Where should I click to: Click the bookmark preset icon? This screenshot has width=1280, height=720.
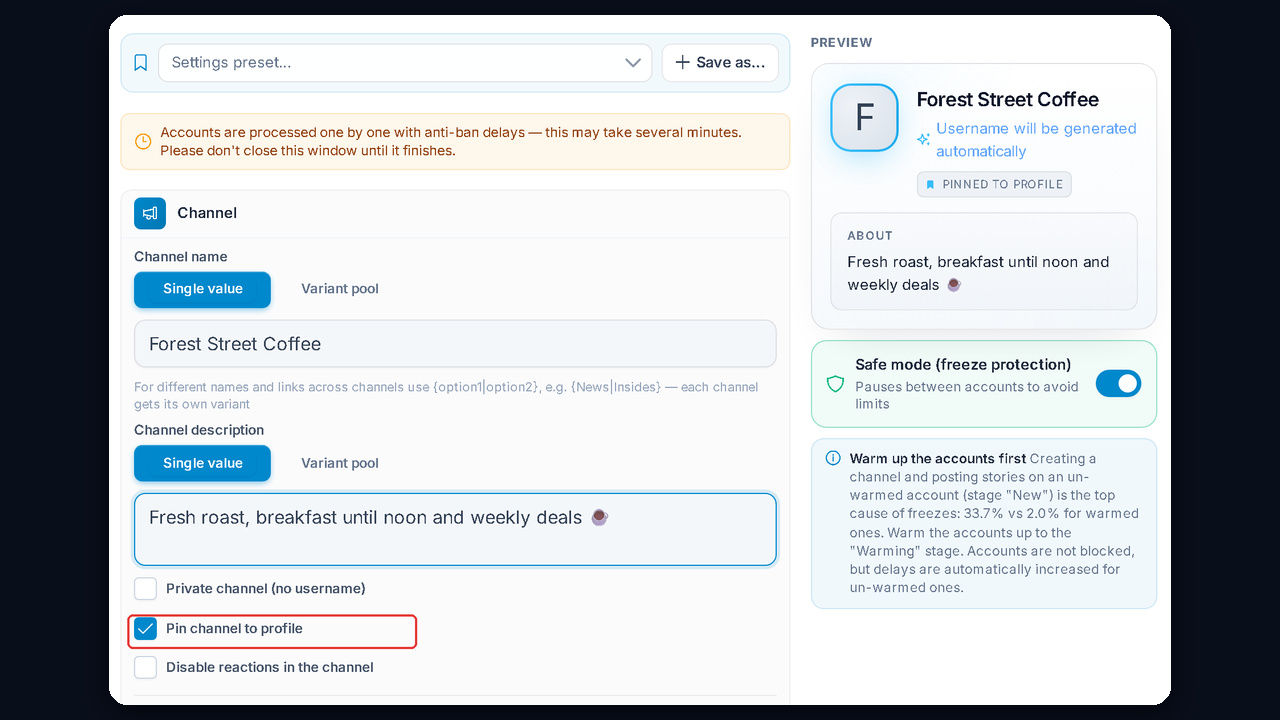point(140,63)
